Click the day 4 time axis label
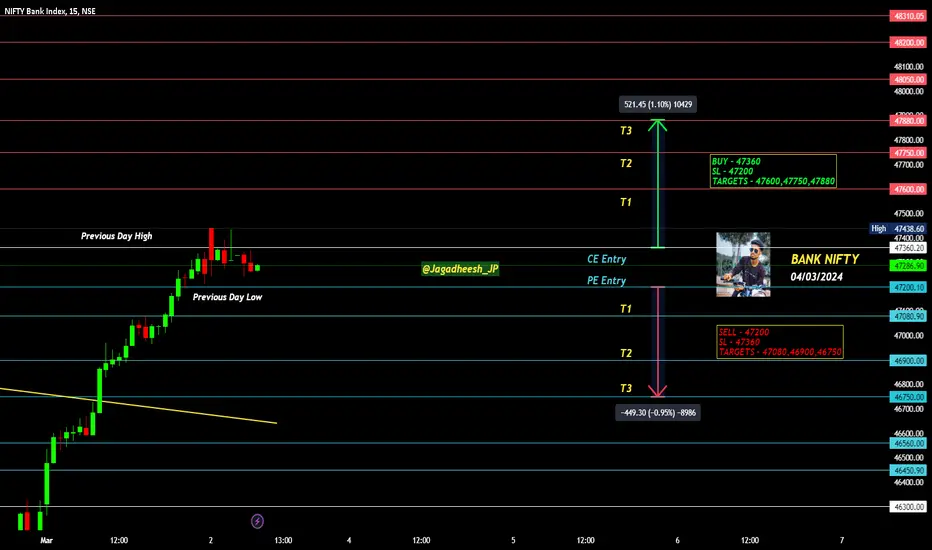 pyautogui.click(x=349, y=540)
